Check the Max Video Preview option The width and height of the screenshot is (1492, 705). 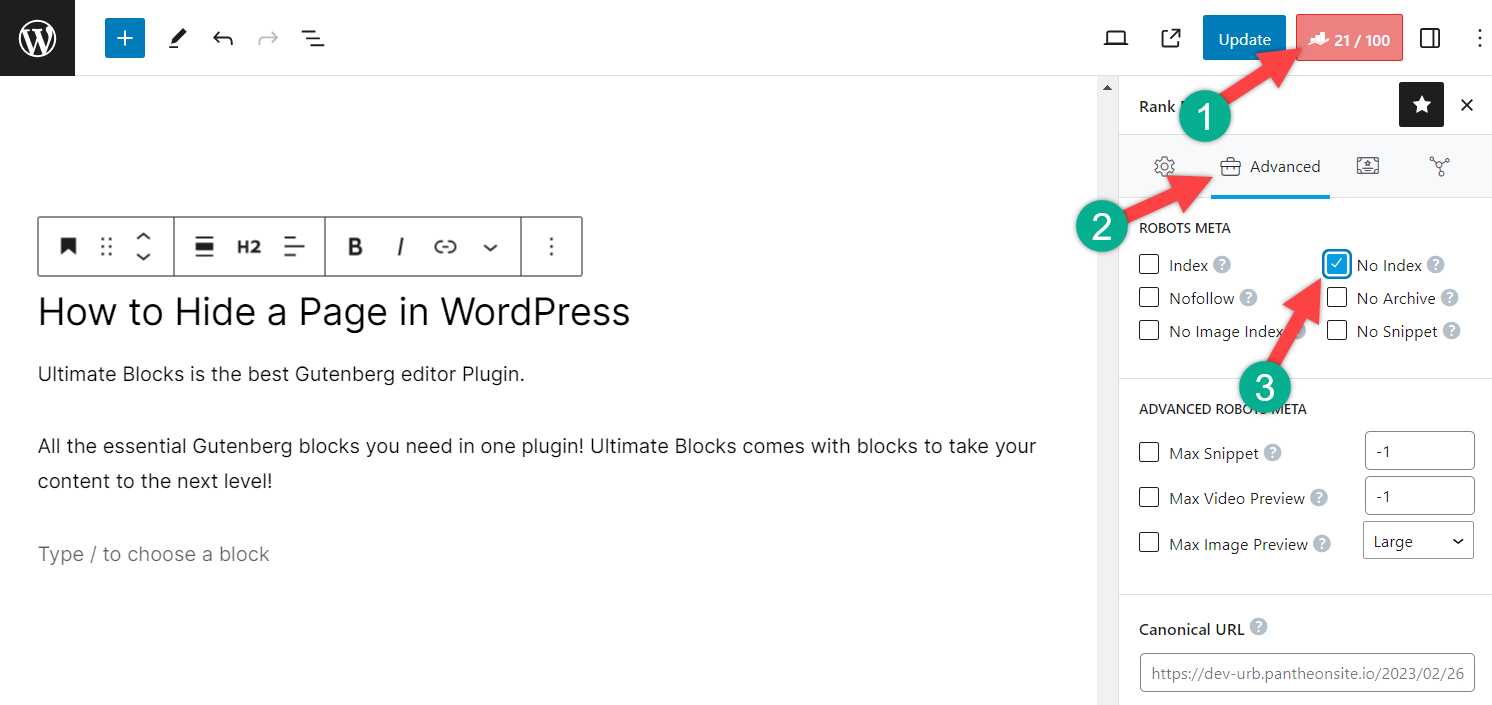click(1149, 498)
